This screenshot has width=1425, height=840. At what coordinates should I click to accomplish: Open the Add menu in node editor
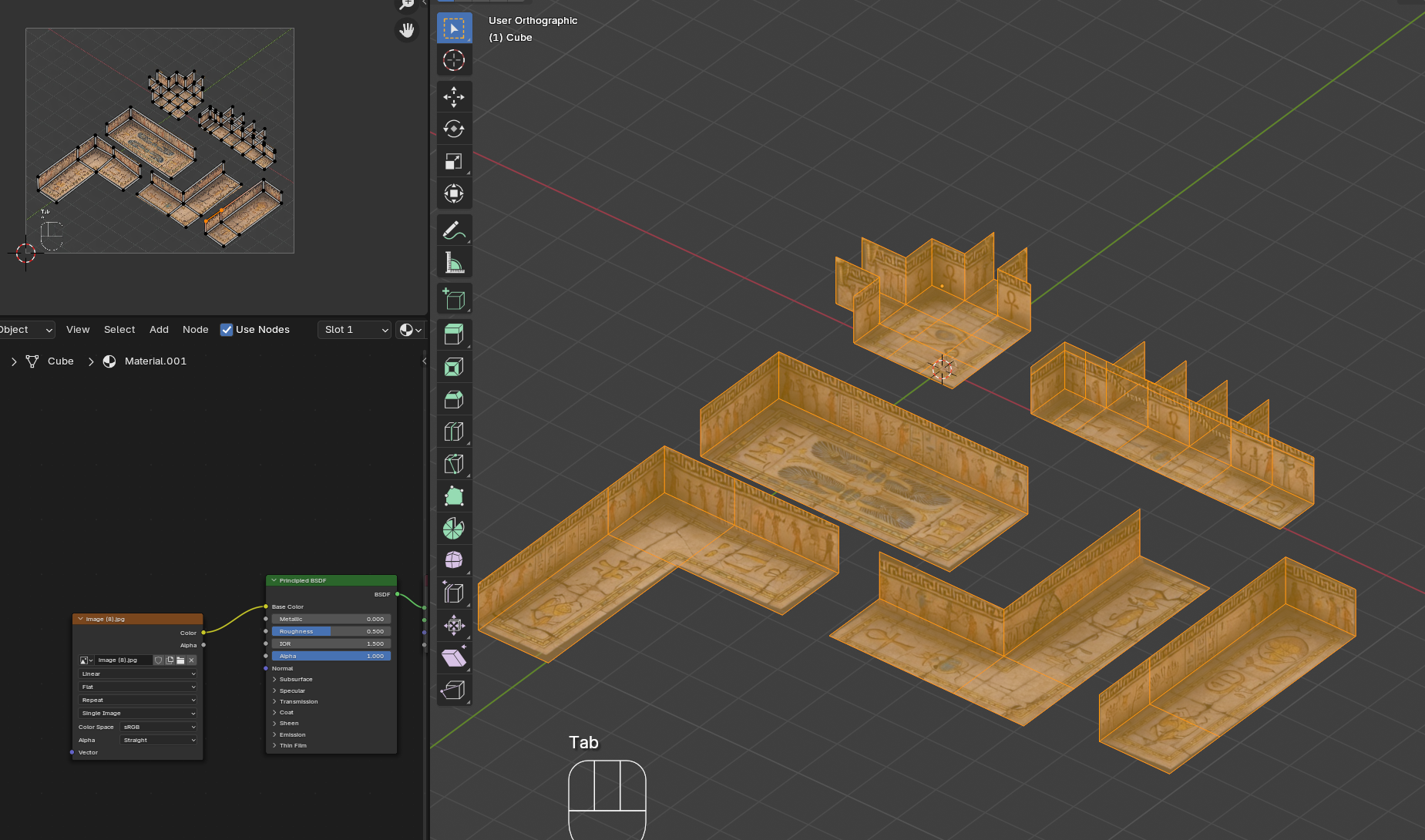click(159, 330)
